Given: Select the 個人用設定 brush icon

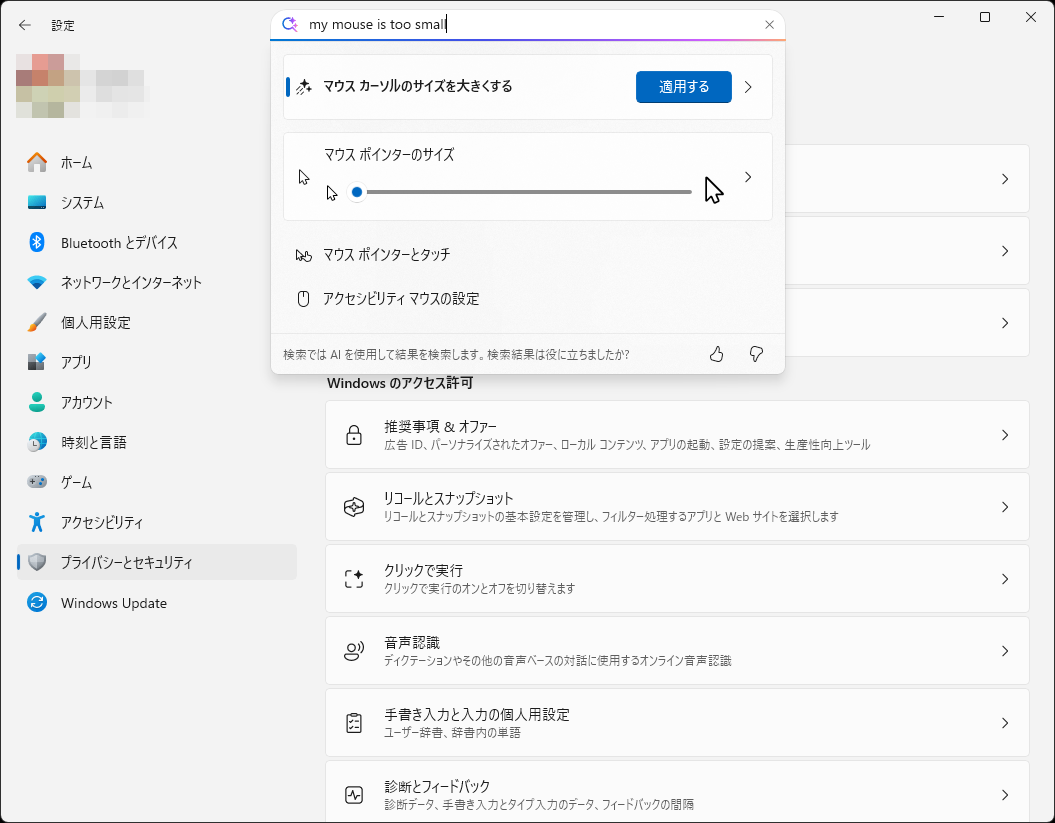Looking at the screenshot, I should [36, 322].
